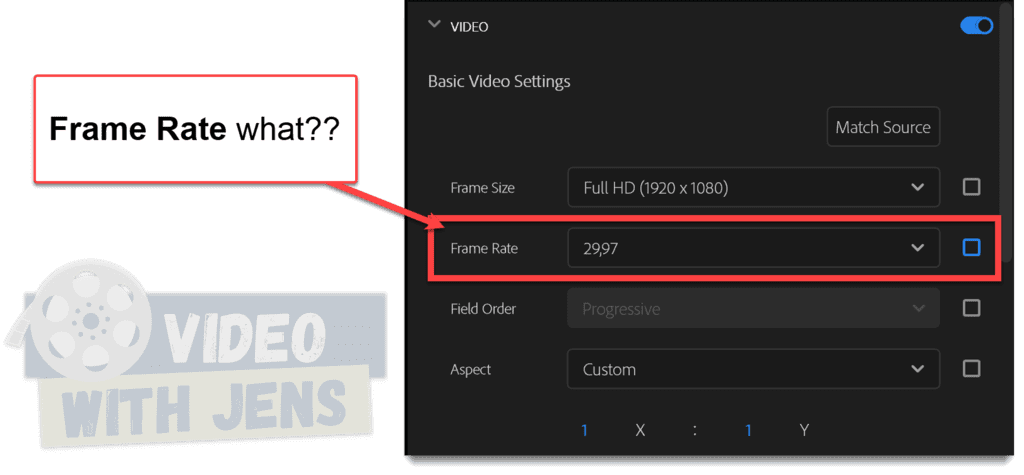Screen dimensions: 1024x475
Task: Click the Frame Rate label
Action: tap(484, 248)
